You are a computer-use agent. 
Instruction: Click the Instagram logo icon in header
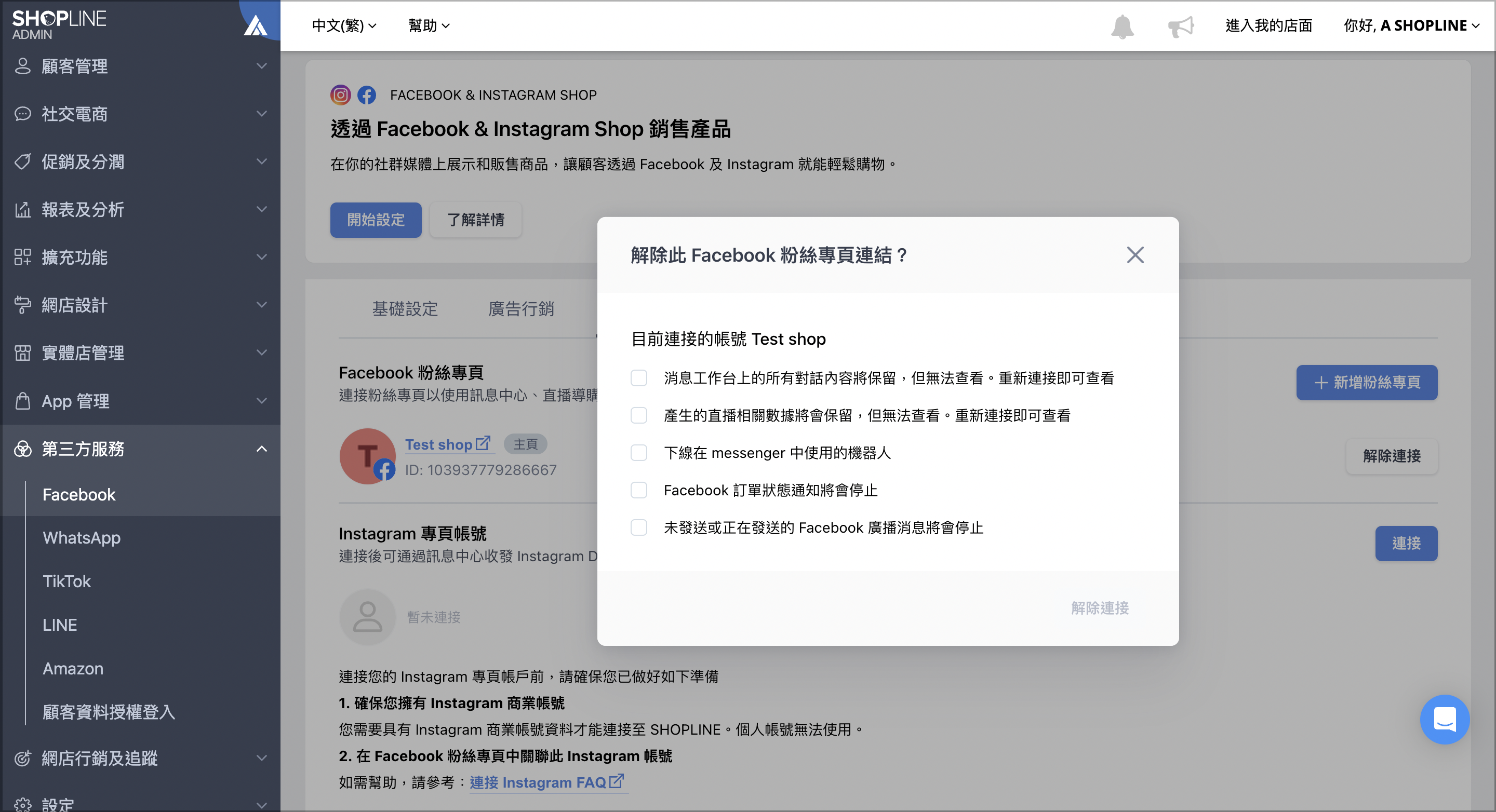(340, 94)
